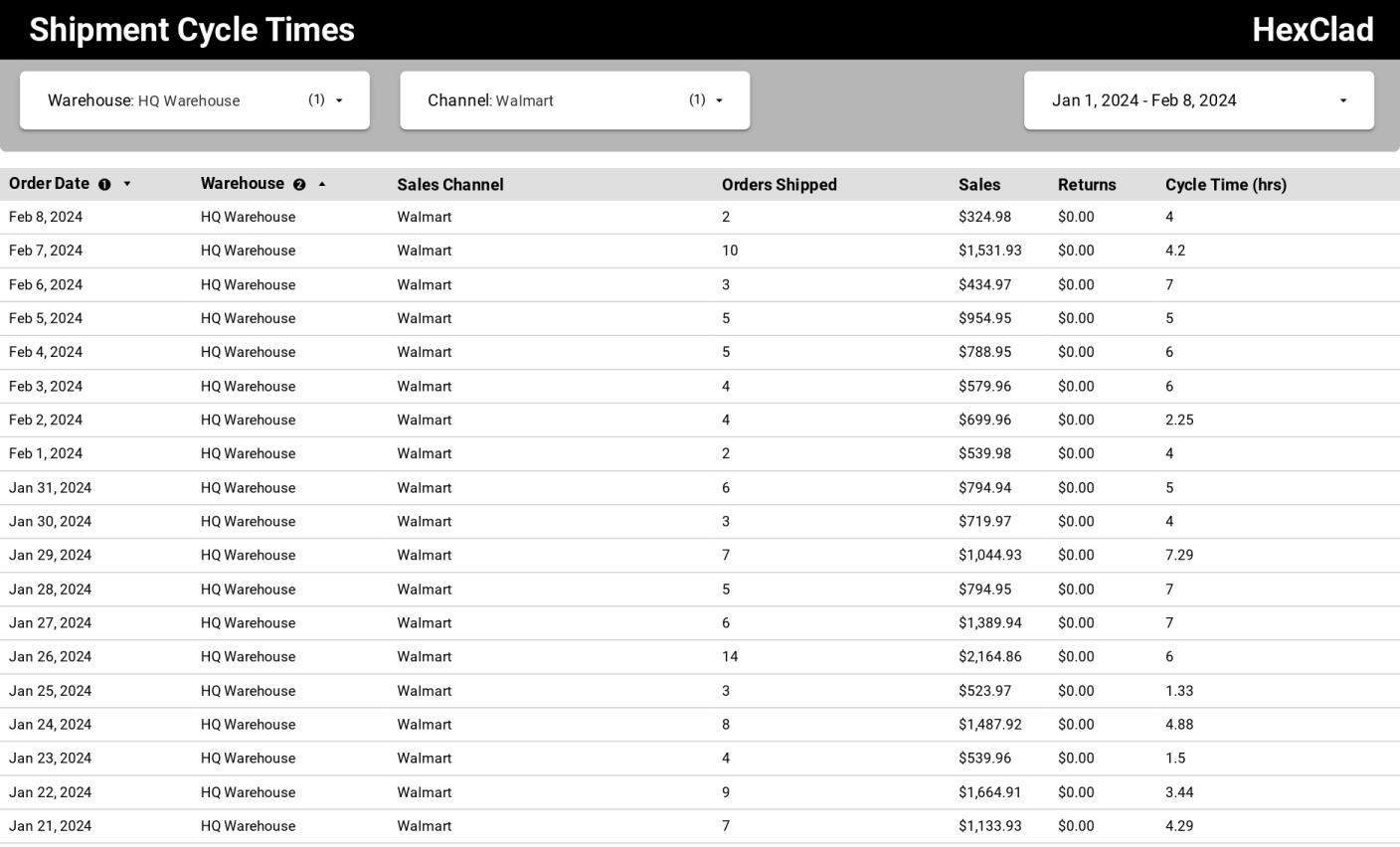The height and width of the screenshot is (847, 1400).
Task: Click the HexClad brand title
Action: coord(1312,30)
